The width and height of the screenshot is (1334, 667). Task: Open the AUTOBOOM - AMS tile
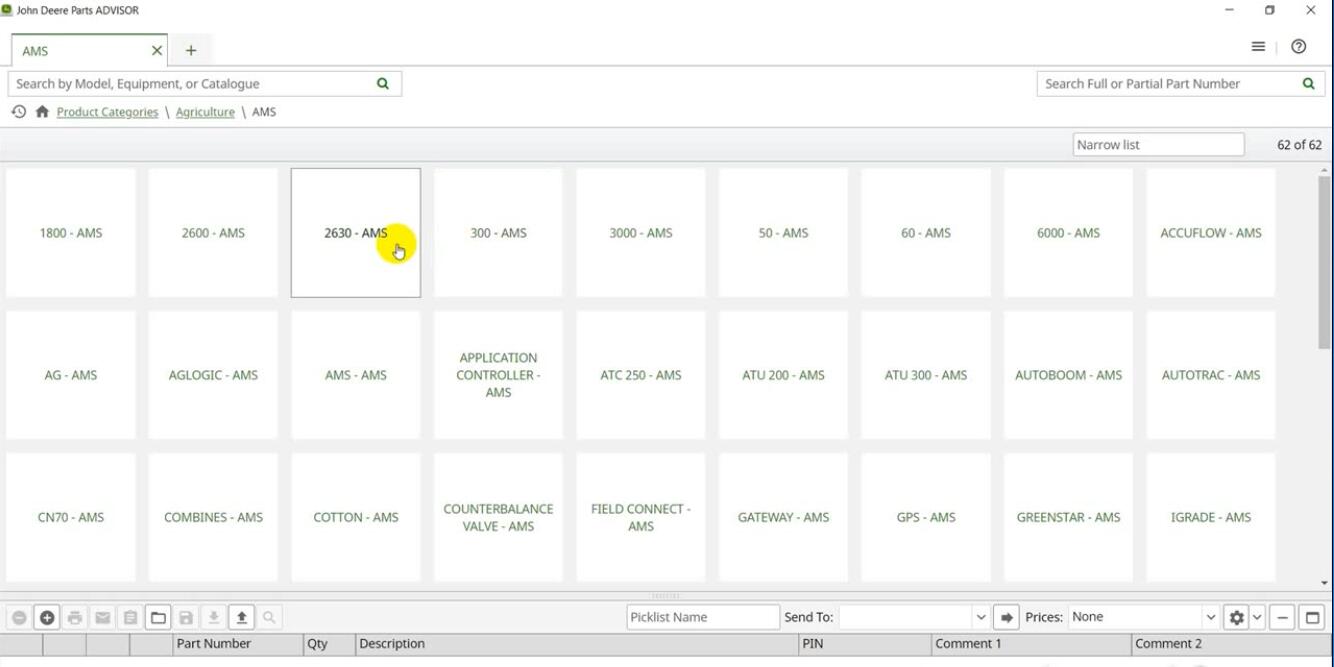[x=1068, y=375]
